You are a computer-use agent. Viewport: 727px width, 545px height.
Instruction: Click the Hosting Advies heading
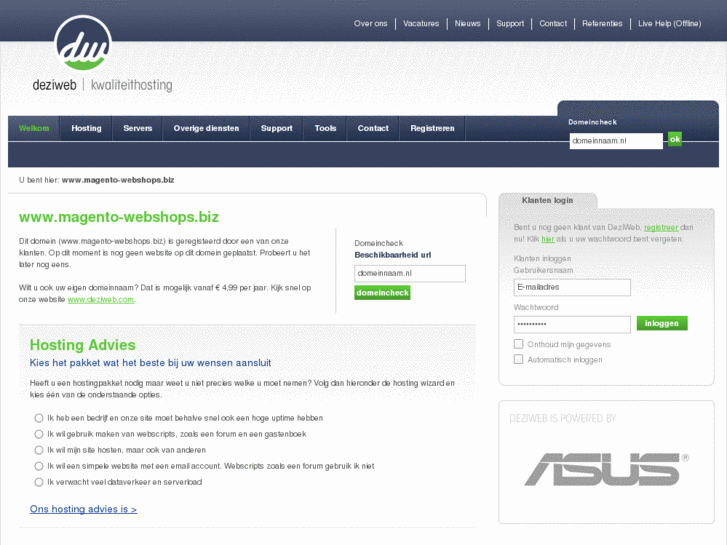pyautogui.click(x=83, y=345)
